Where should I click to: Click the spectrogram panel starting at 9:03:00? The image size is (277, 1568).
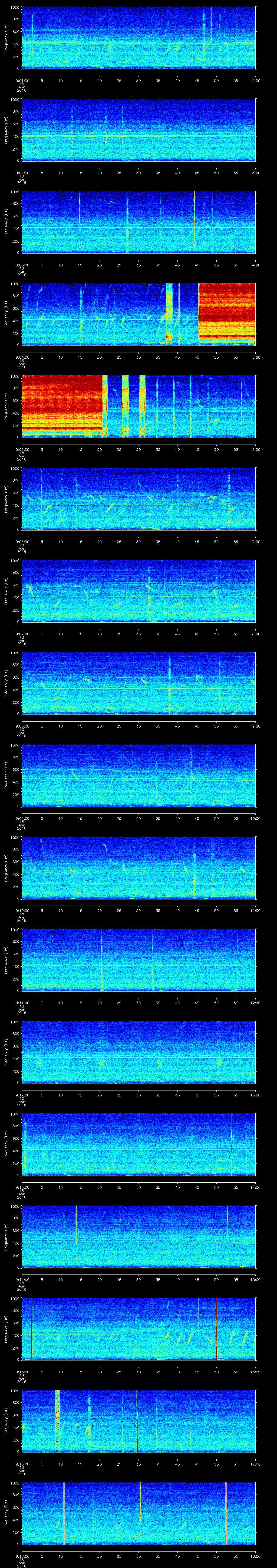pos(138,222)
